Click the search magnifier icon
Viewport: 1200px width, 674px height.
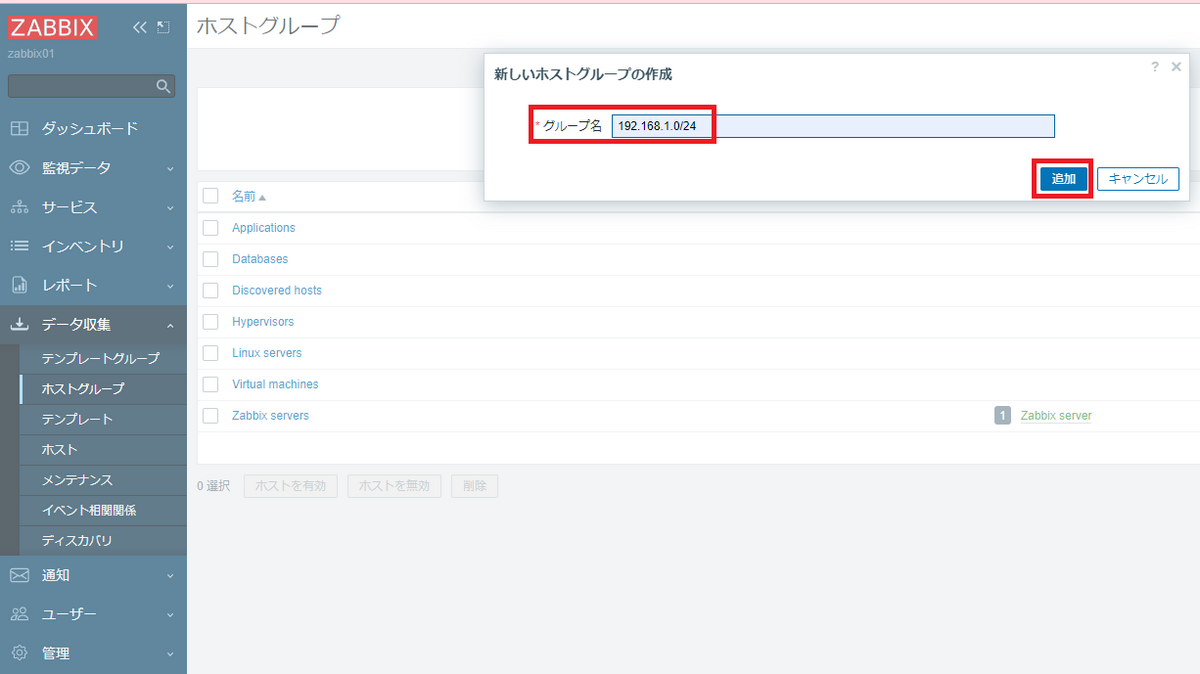(163, 87)
